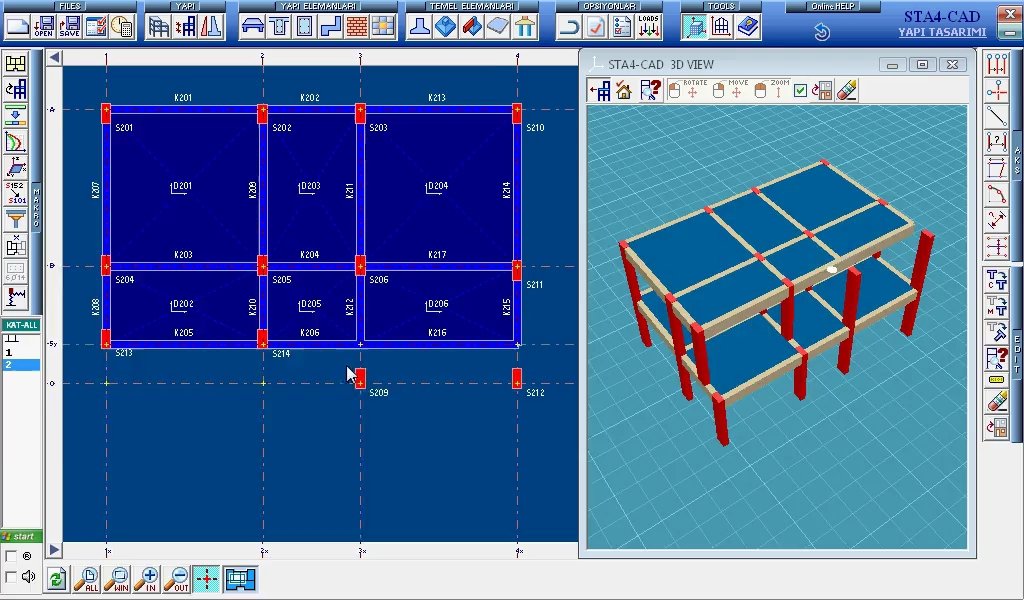Image resolution: width=1024 pixels, height=600 pixels.
Task: Click the options checklist icon beside LOADS
Action: (x=622, y=27)
